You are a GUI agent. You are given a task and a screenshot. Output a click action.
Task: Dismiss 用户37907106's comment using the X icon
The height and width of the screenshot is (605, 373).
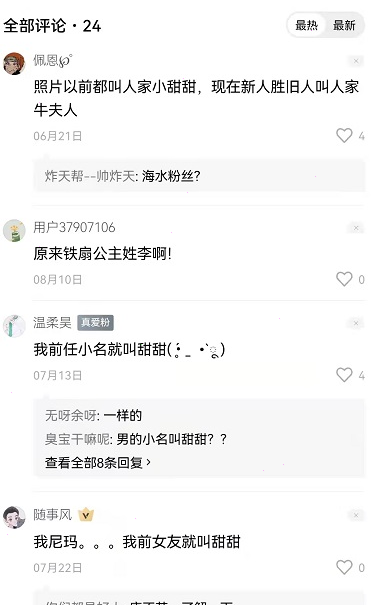click(x=356, y=228)
